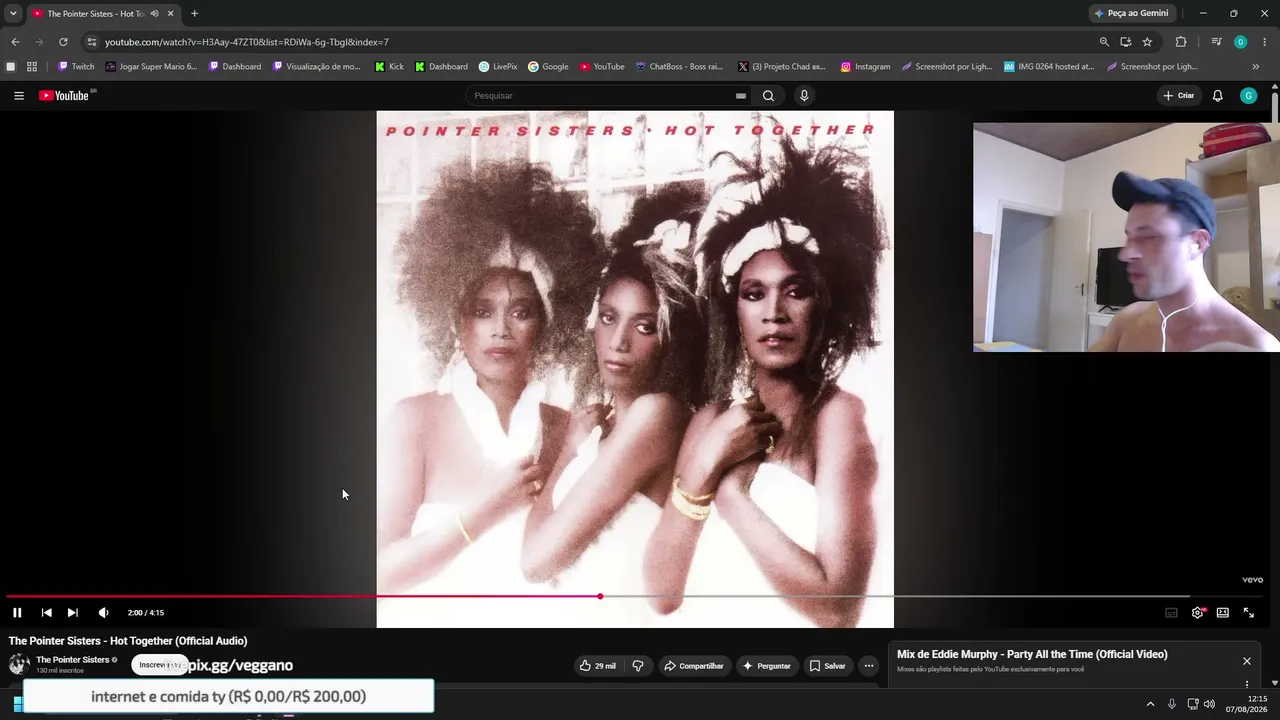
Task: Open the IMG 0264 hosted bookmark
Action: coord(1049,67)
